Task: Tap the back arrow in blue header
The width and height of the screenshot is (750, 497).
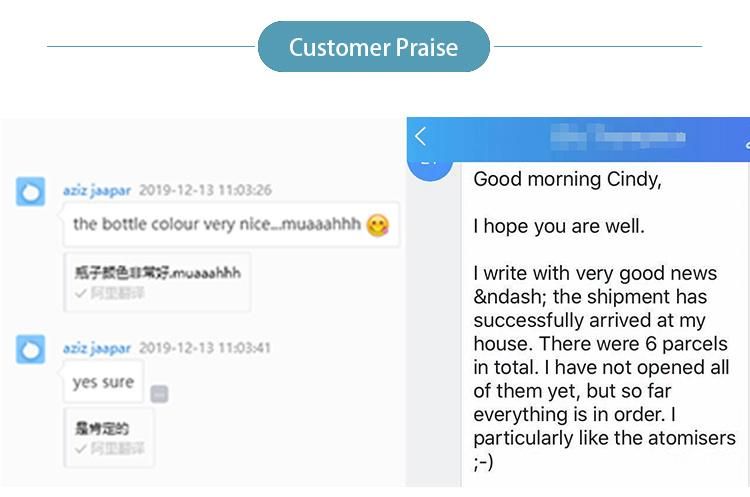Action: pyautogui.click(x=420, y=137)
